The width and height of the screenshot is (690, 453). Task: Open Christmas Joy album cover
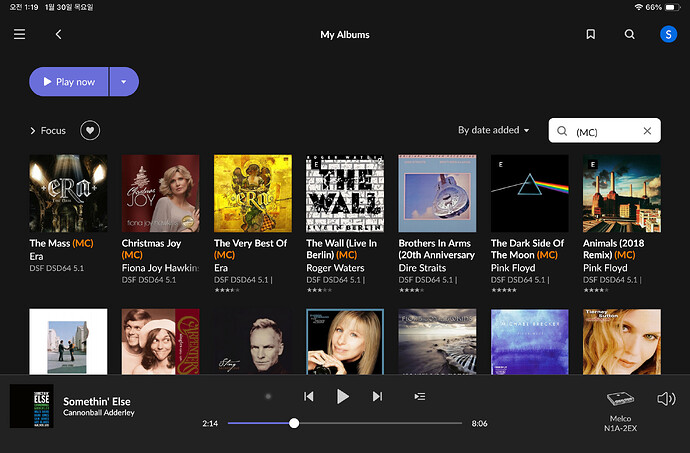point(160,193)
